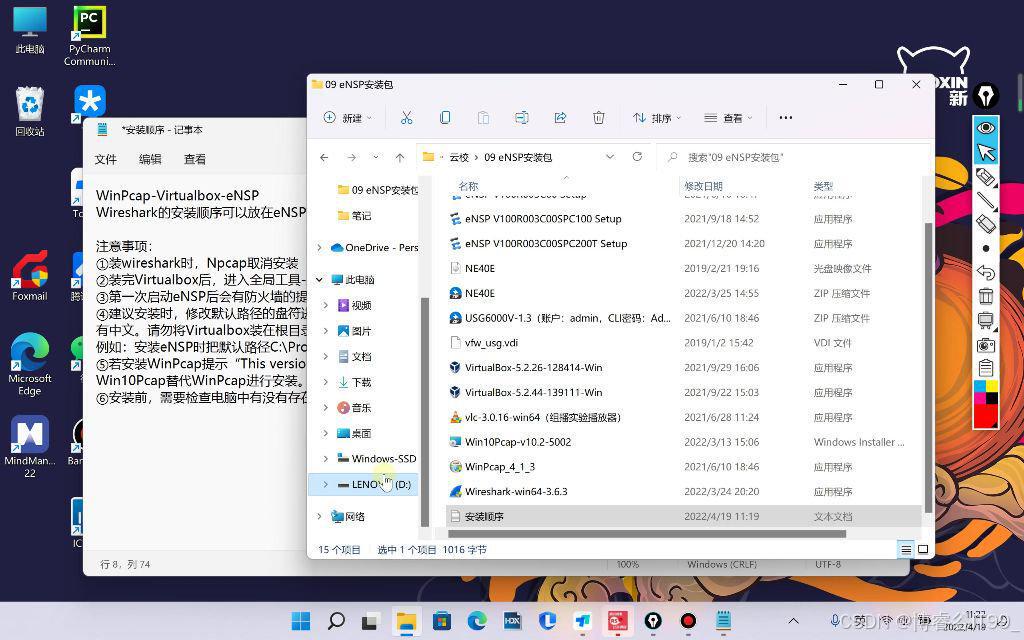Select the highlighter tool in pen toolbar

[985, 176]
